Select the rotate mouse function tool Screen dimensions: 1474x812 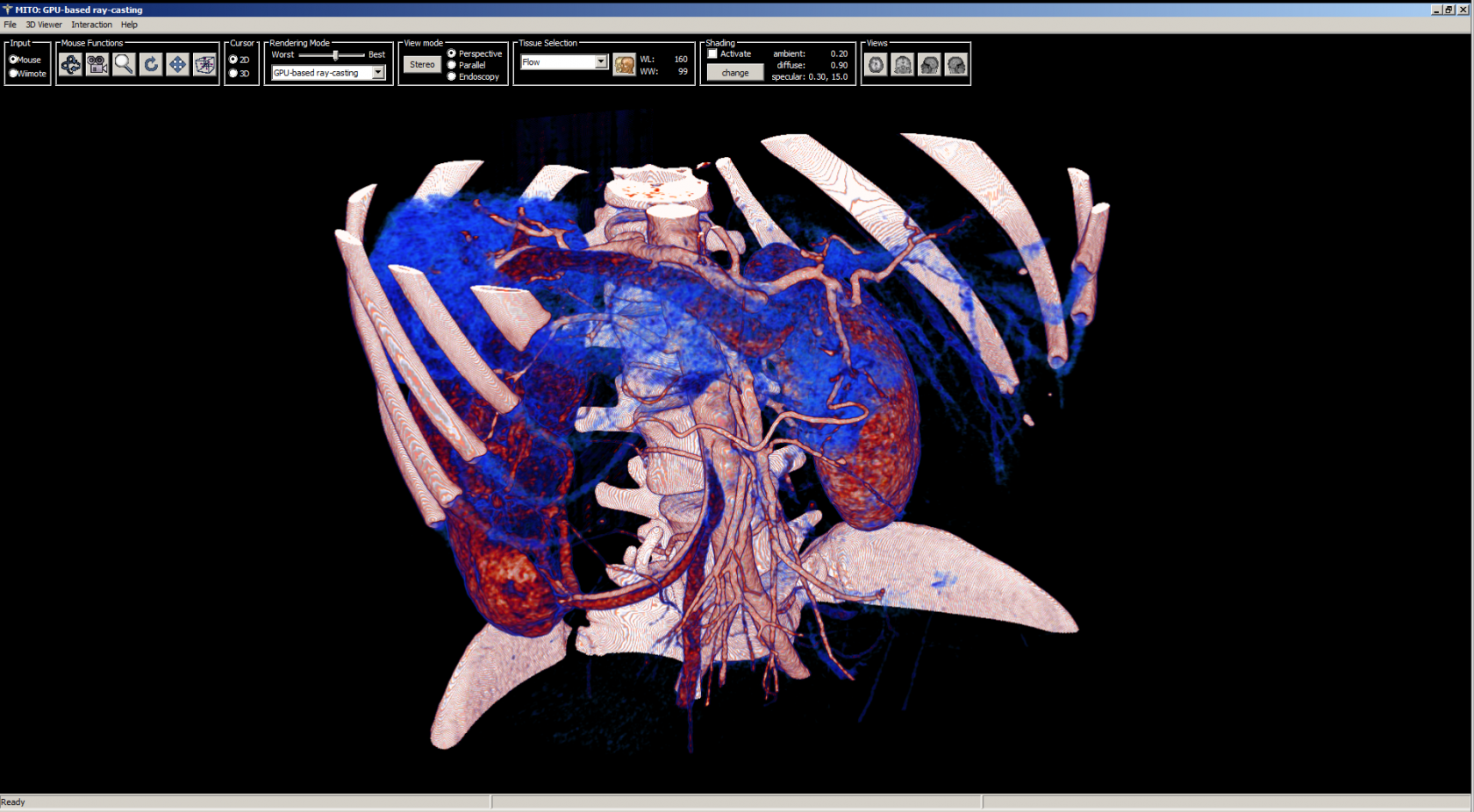(x=70, y=64)
